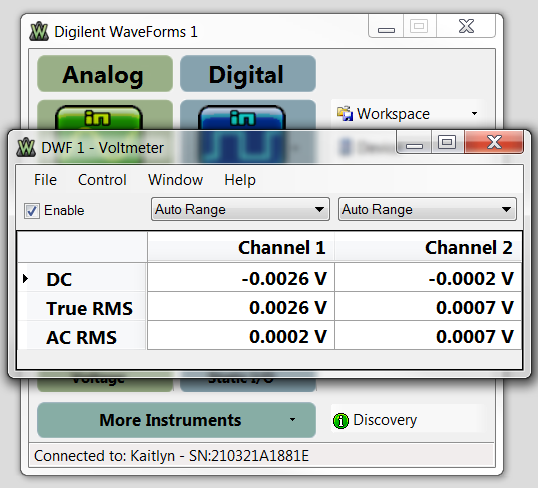Select the DC row header
This screenshot has width=538, height=488.
(x=82, y=278)
